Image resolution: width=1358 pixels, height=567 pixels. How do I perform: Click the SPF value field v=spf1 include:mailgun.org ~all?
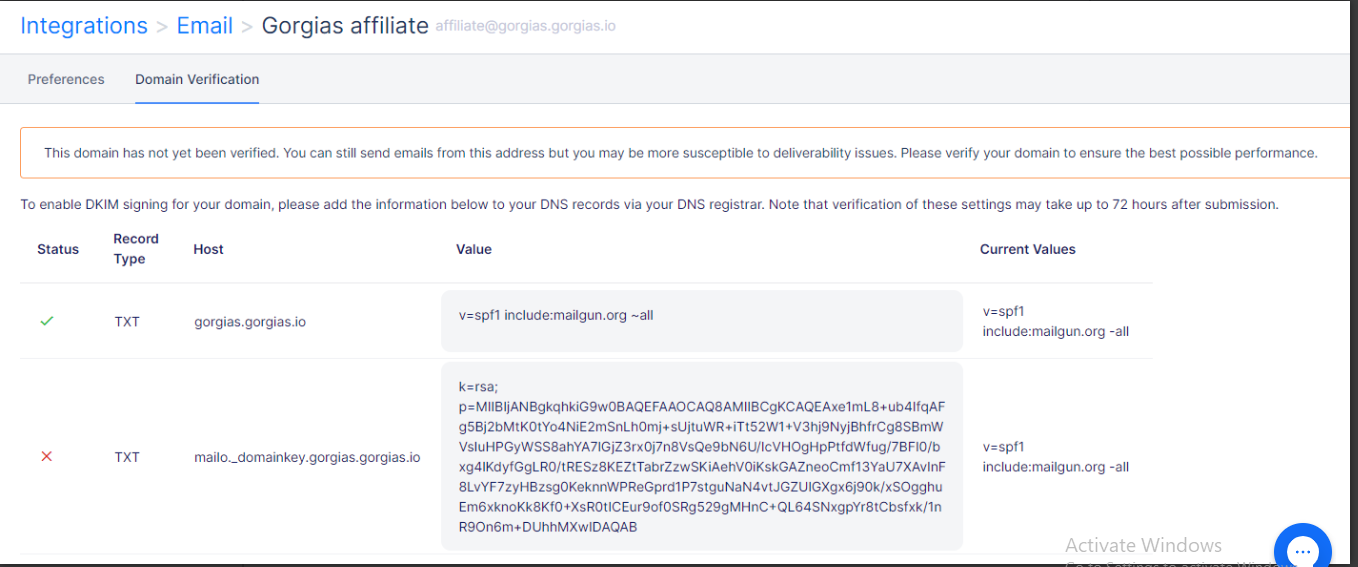point(701,321)
